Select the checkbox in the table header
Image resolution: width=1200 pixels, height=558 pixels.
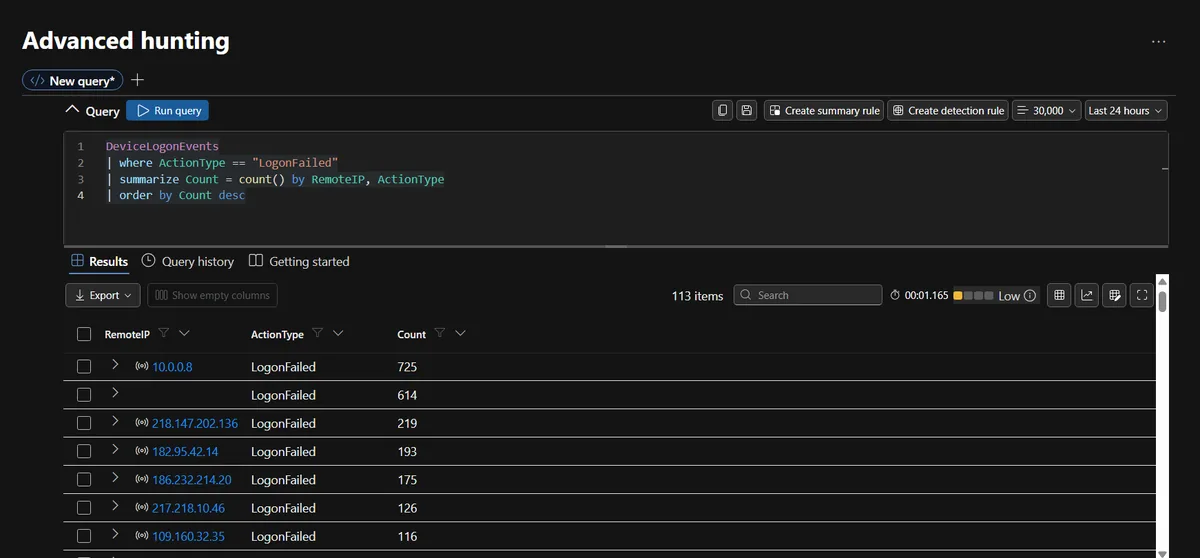84,334
